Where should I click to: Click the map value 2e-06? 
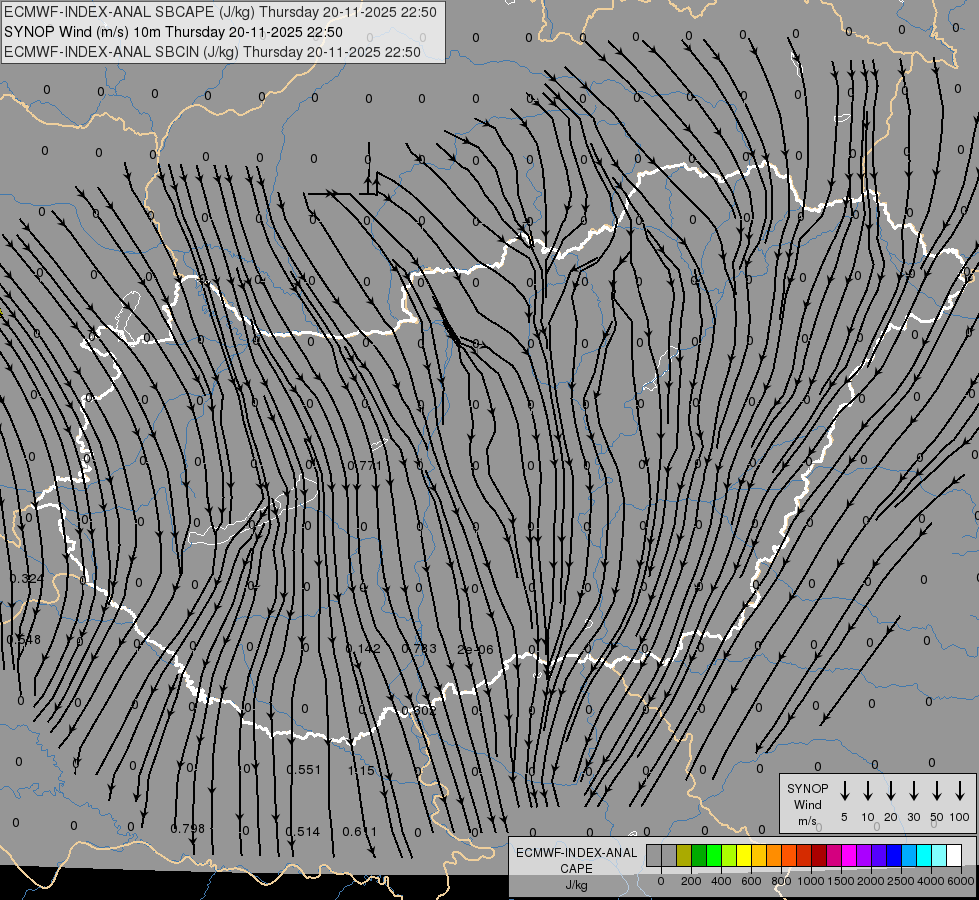coord(475,650)
